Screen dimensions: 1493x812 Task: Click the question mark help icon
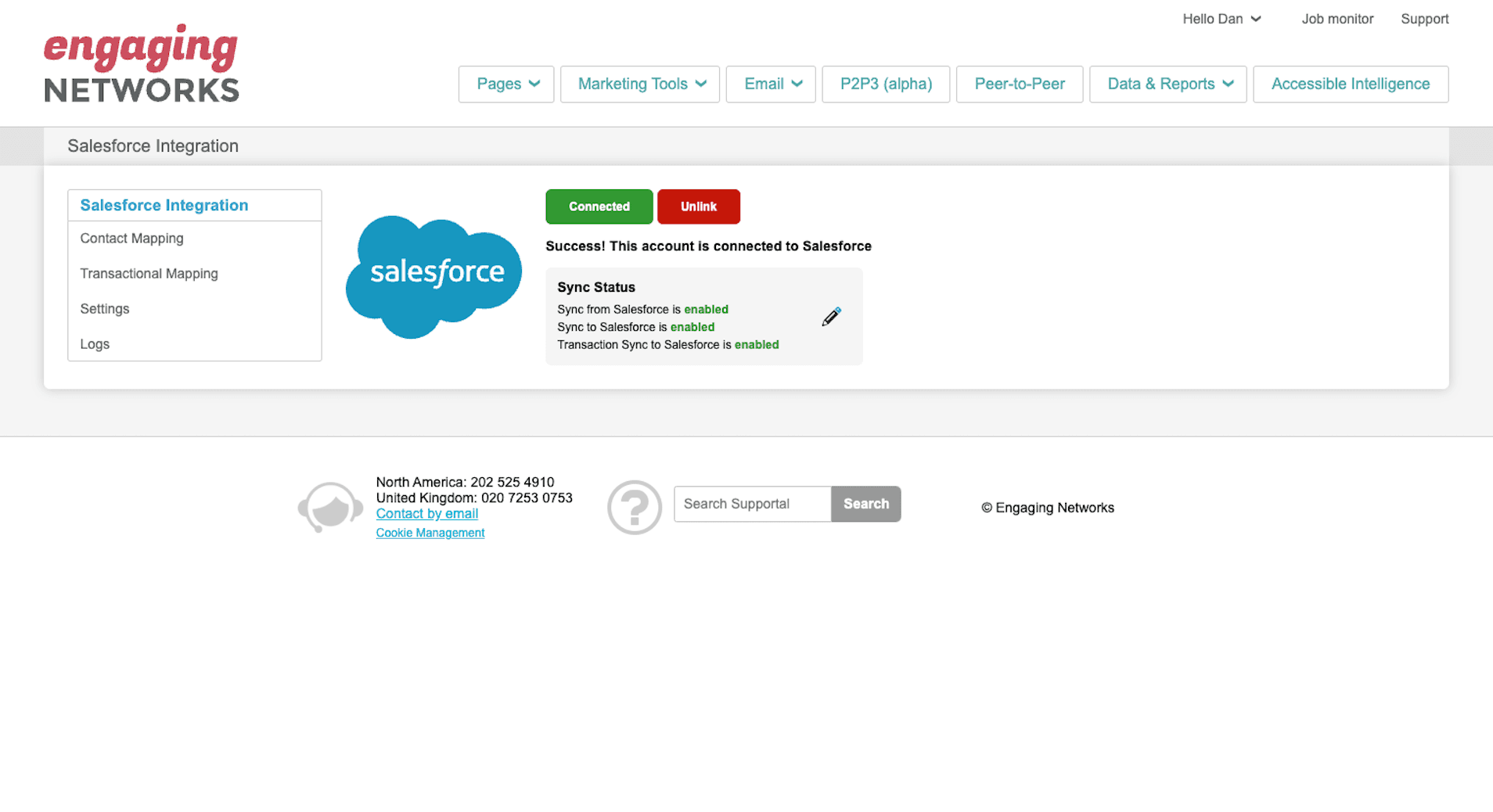[x=635, y=507]
